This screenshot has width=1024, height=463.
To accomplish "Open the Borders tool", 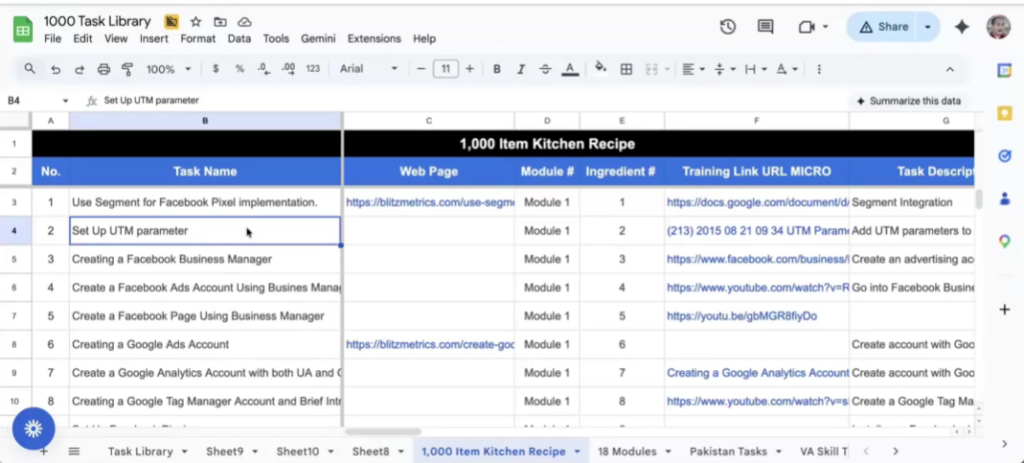I will point(626,69).
